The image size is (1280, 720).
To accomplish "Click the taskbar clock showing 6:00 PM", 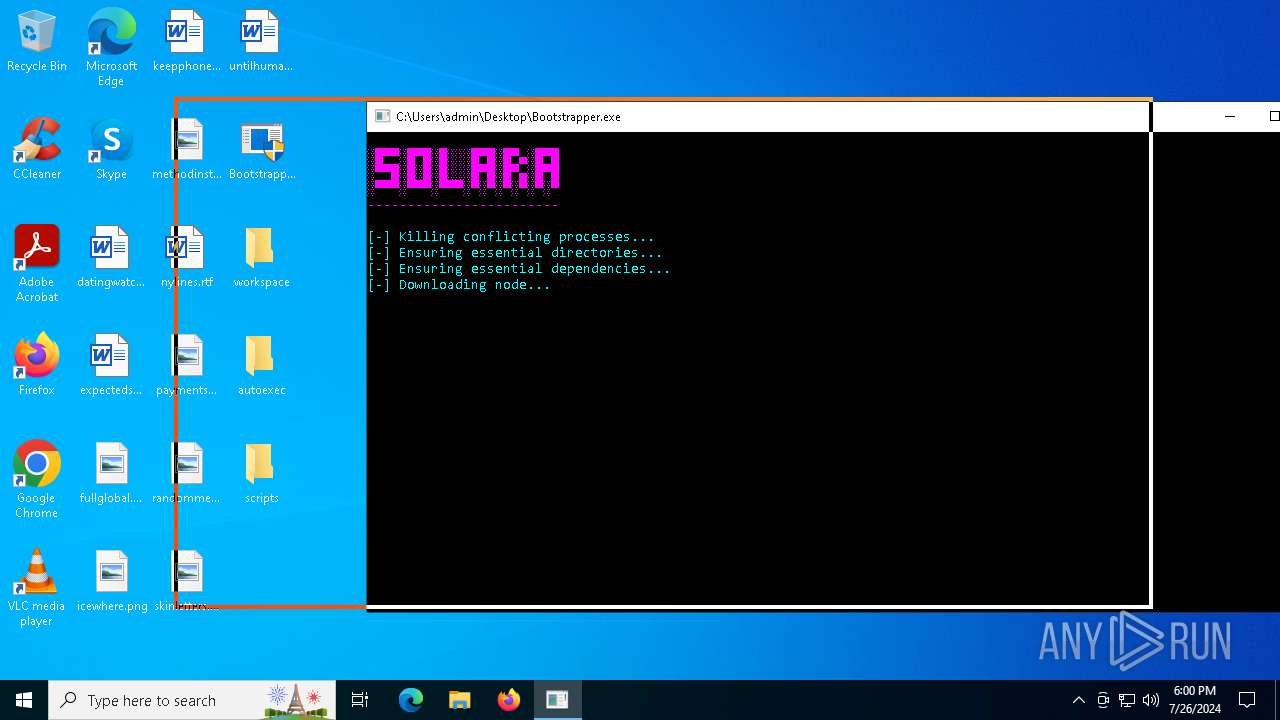I will click(x=1194, y=700).
